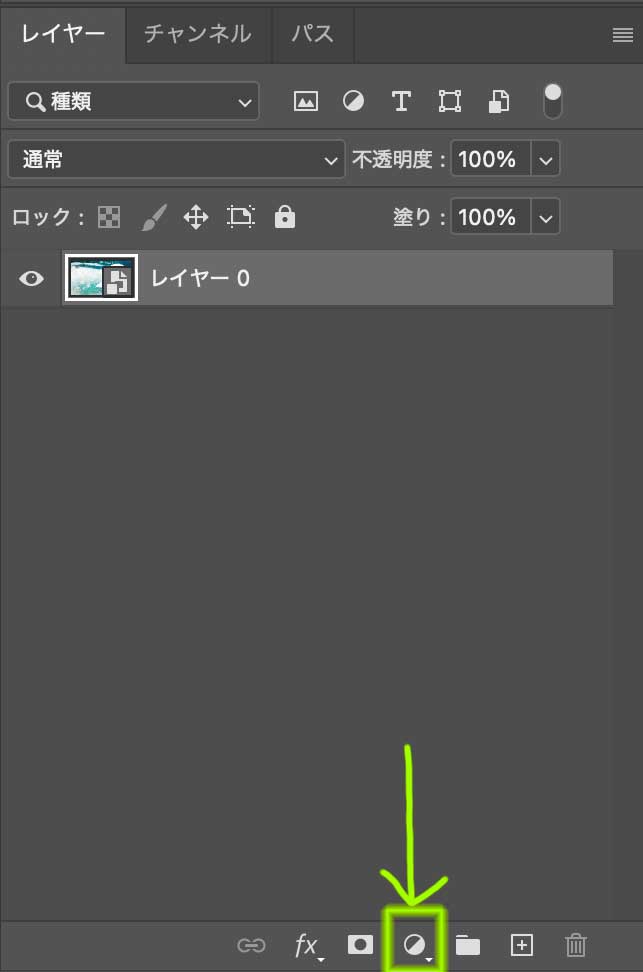Open the 塗り fill percentage dropdown
The image size is (643, 972).
(x=545, y=217)
